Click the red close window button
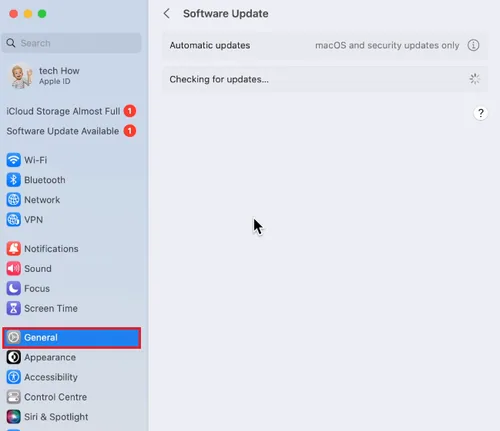 (x=14, y=14)
